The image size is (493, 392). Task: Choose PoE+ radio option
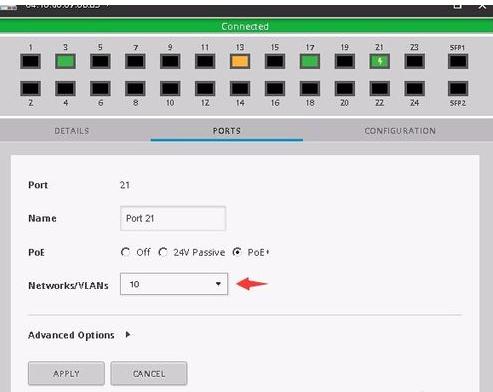click(237, 252)
